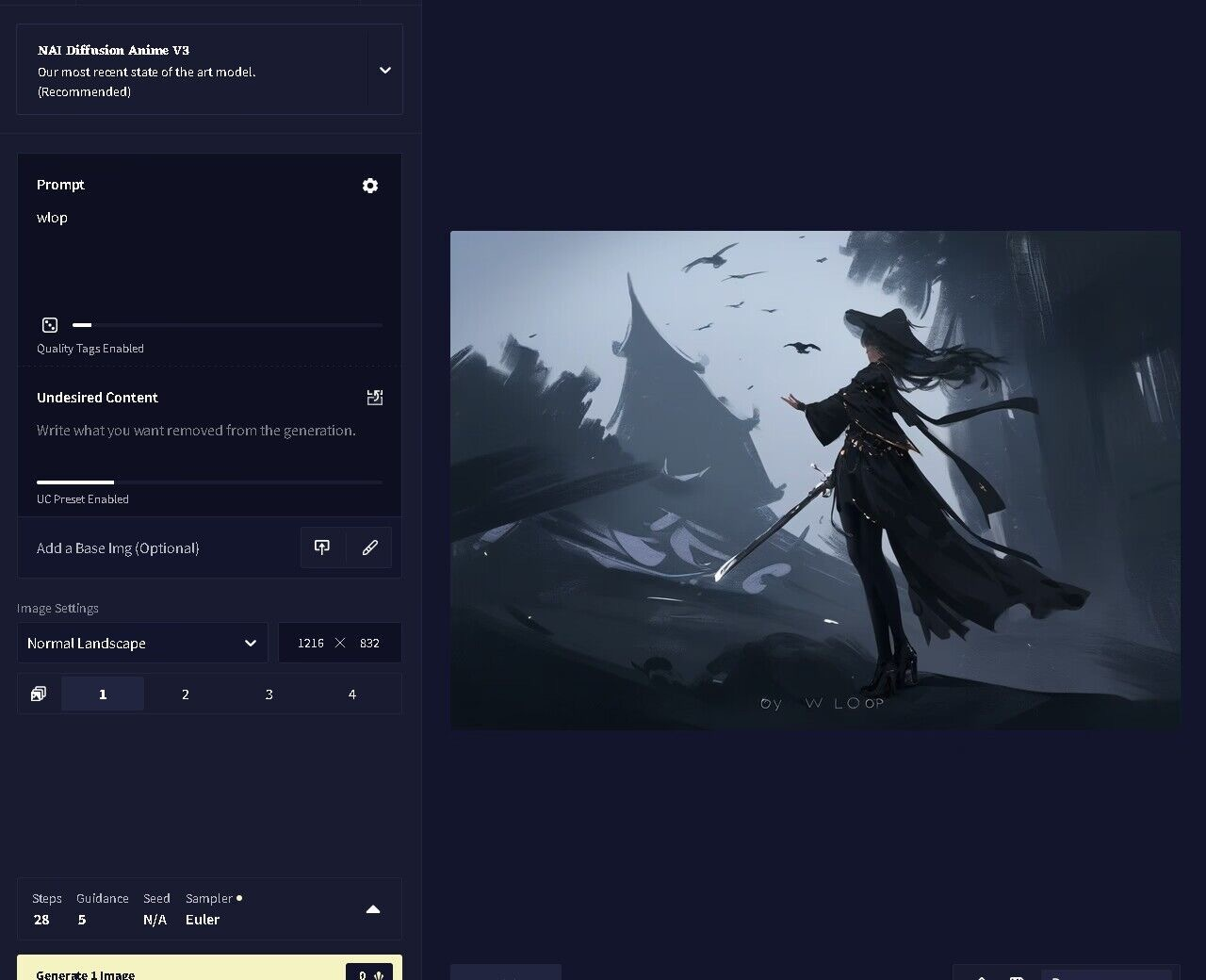The width and height of the screenshot is (1206, 980).
Task: Expand the NAI Diffusion Anime V3 model dropdown
Action: [384, 70]
